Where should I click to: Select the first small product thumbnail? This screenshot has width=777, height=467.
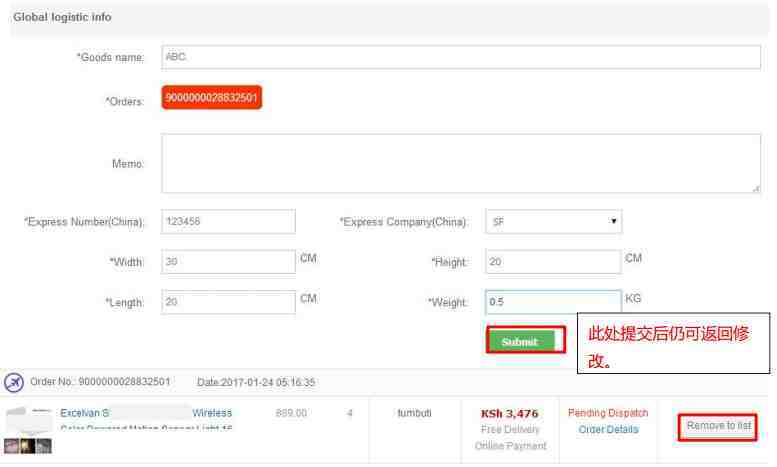11,446
